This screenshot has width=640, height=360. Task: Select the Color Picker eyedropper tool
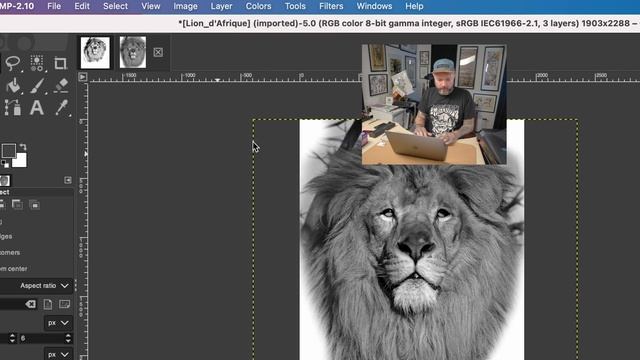(x=62, y=108)
